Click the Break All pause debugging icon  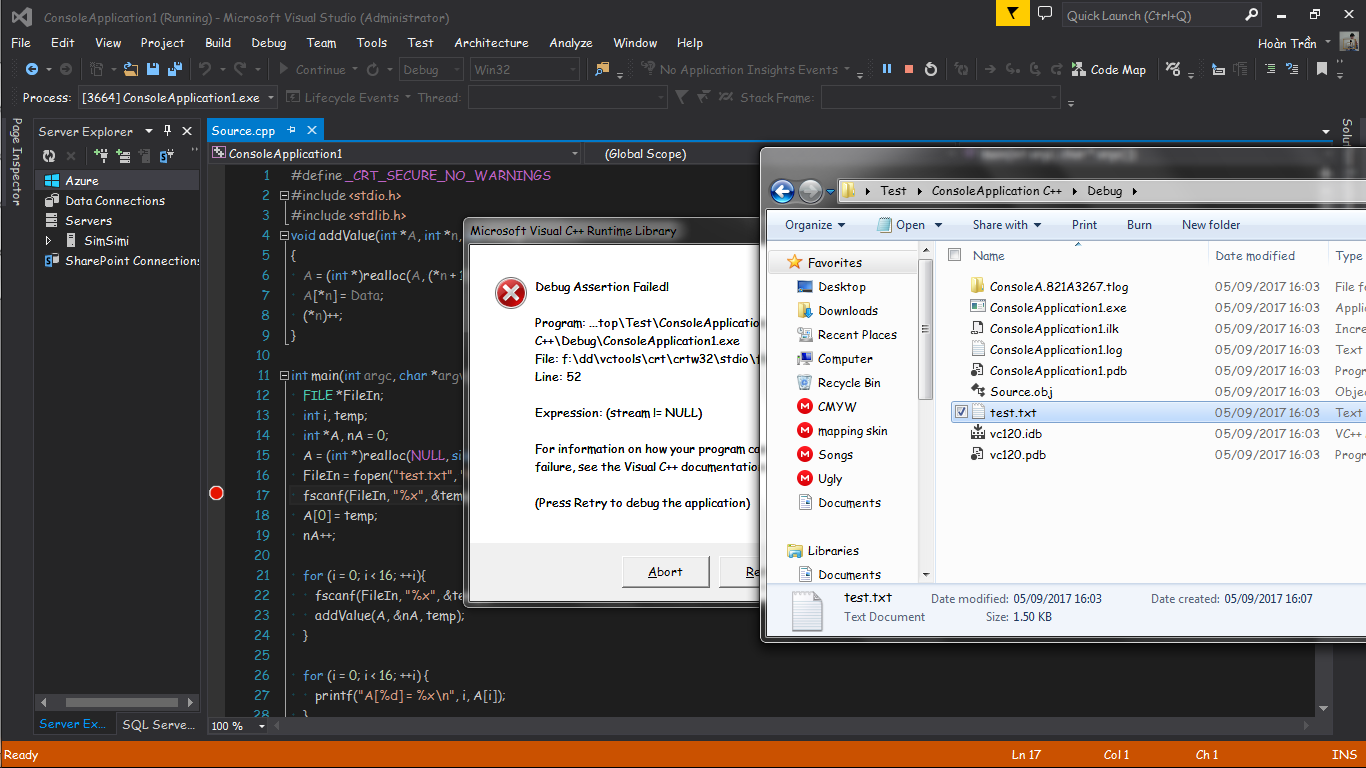(886, 69)
